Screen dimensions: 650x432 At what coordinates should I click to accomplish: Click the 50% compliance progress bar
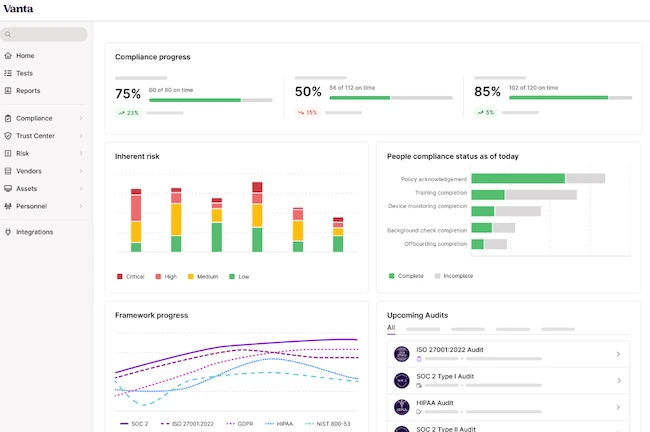[x=391, y=98]
